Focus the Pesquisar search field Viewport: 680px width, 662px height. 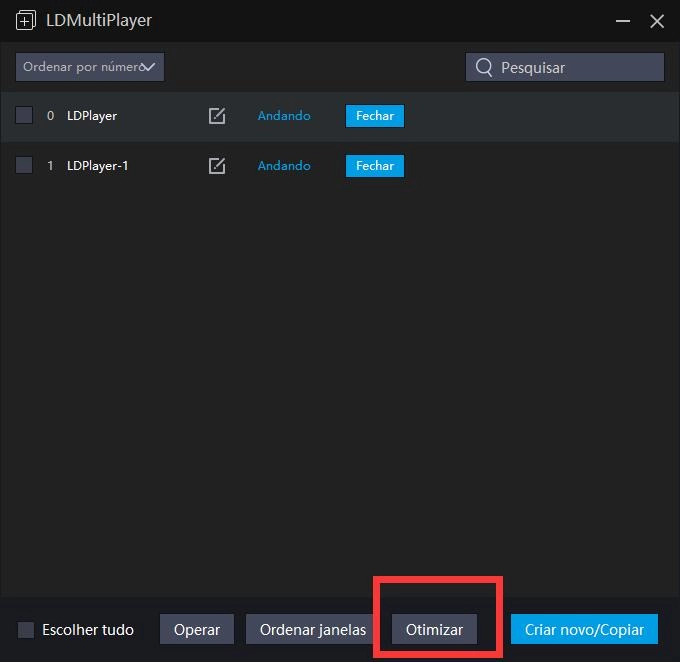(x=575, y=67)
